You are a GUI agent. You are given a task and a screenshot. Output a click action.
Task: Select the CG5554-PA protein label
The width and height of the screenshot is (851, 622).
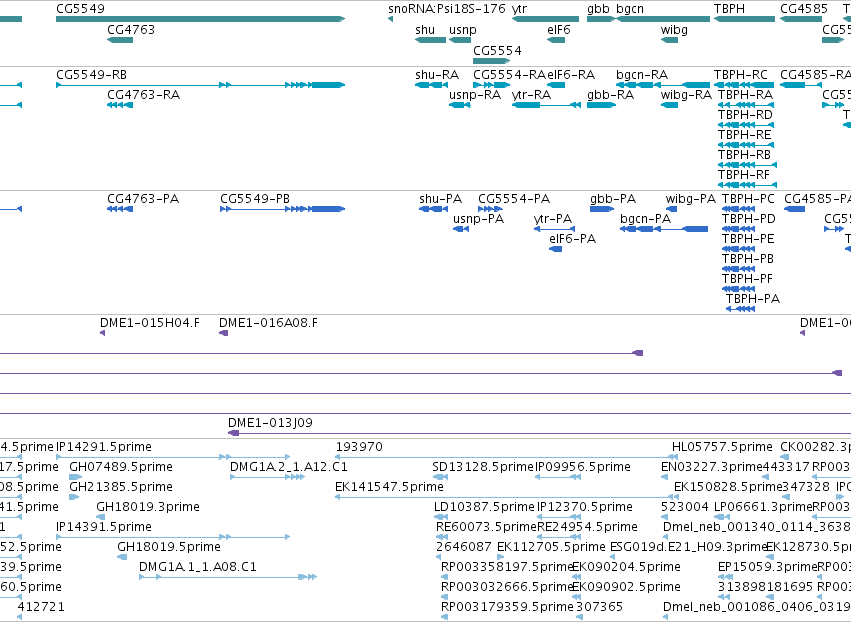coord(513,199)
